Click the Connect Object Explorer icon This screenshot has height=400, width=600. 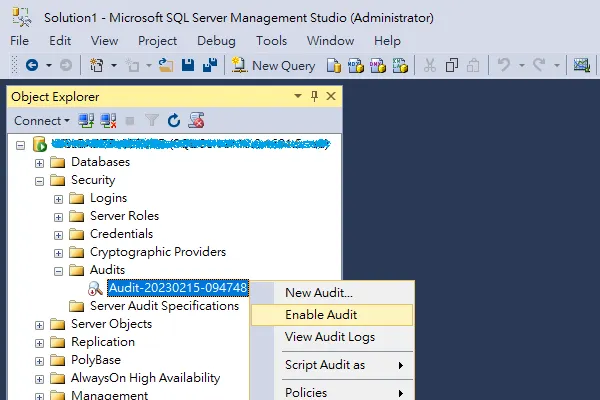click(86, 121)
